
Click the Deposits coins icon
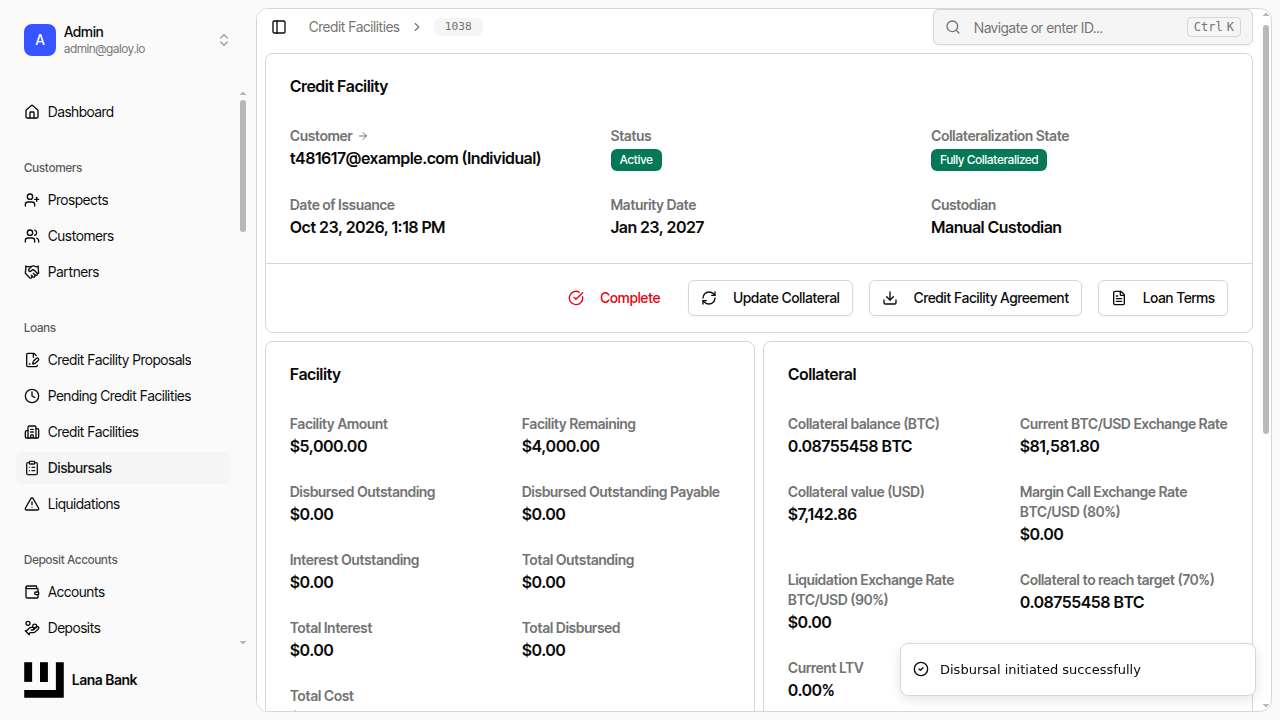click(32, 628)
